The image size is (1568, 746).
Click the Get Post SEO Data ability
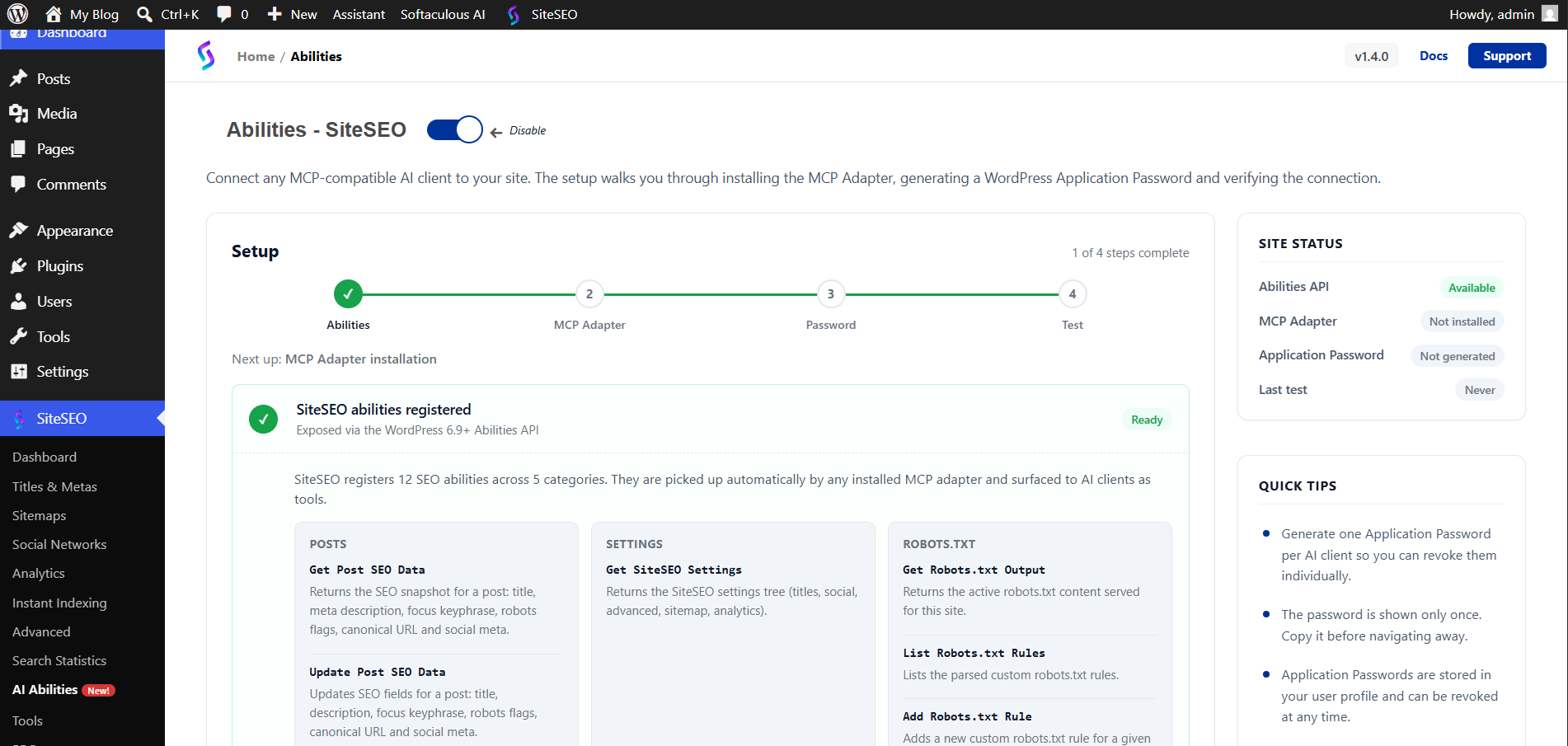tap(367, 570)
